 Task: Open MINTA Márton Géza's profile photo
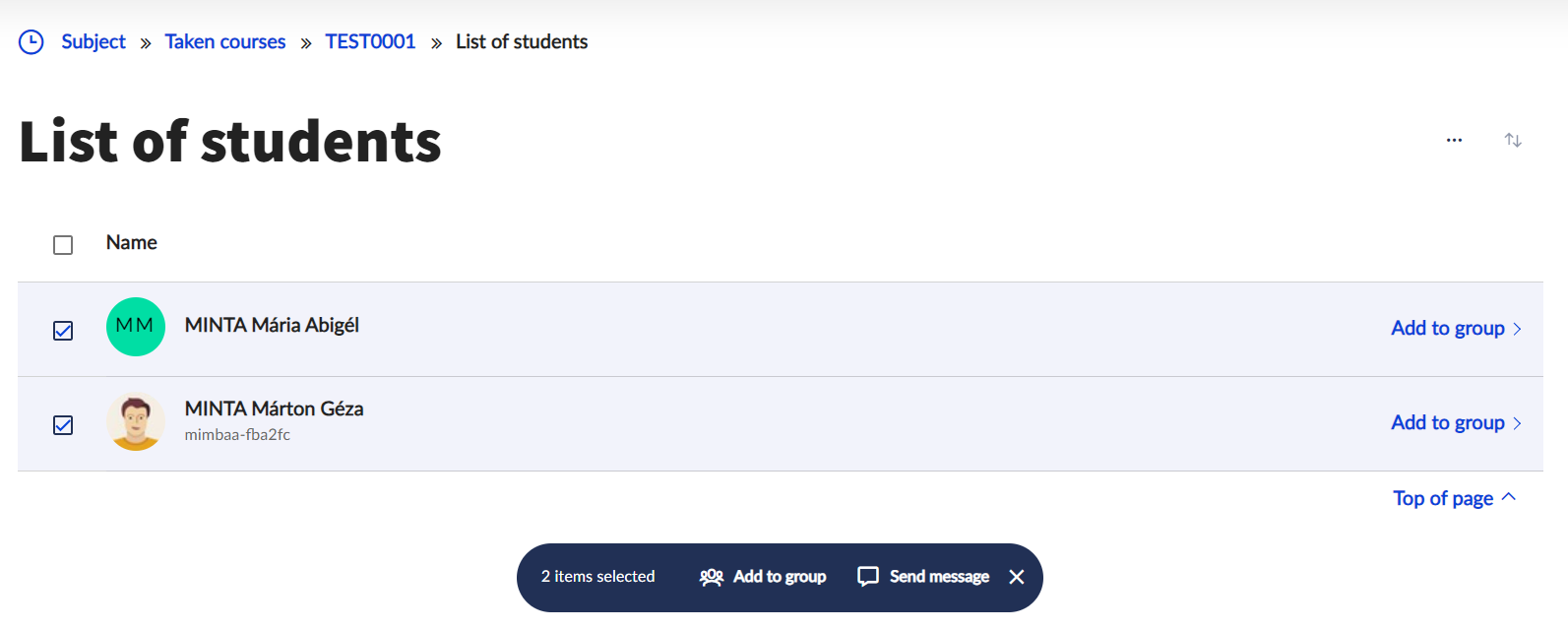click(135, 422)
